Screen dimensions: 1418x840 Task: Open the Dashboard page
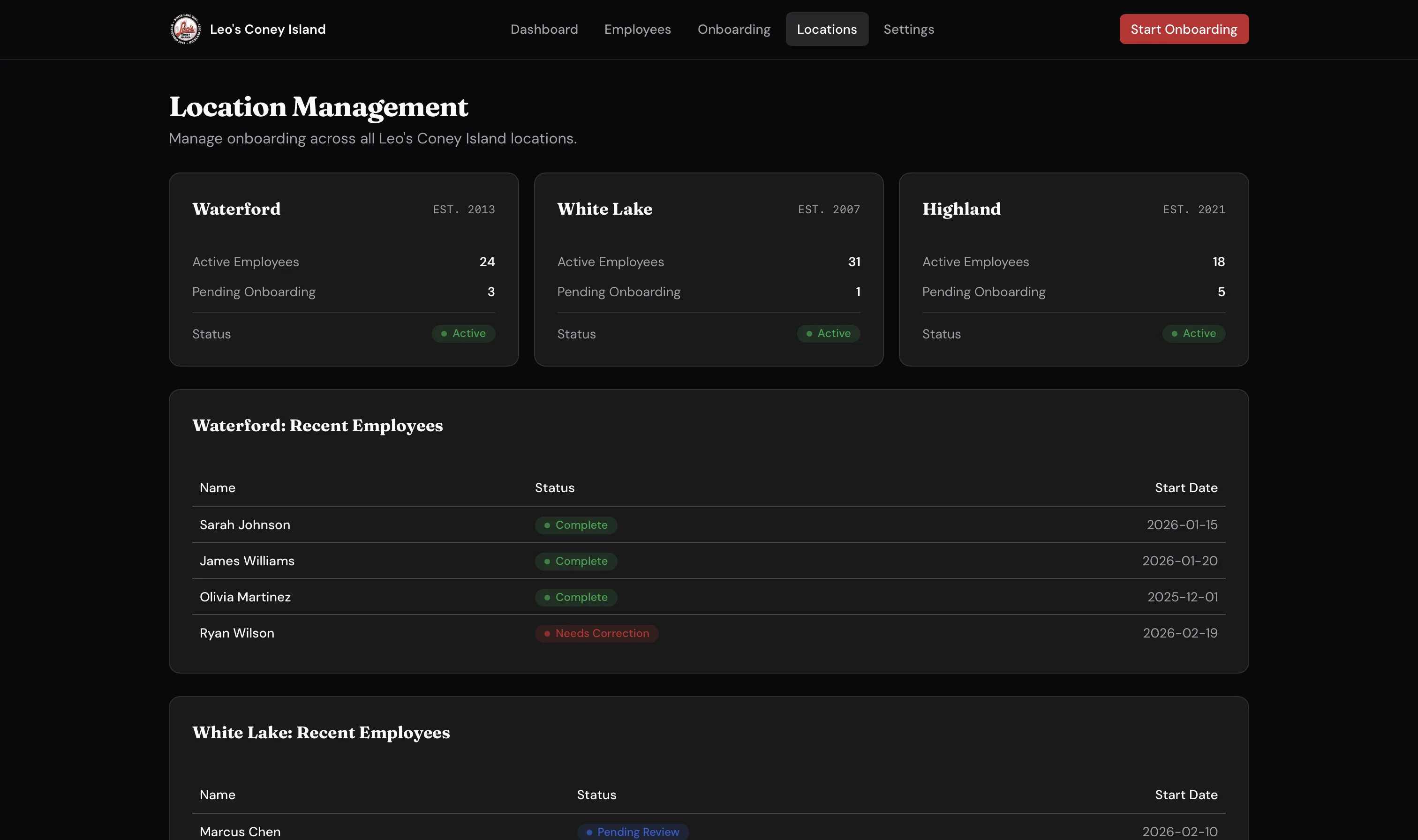(x=544, y=29)
